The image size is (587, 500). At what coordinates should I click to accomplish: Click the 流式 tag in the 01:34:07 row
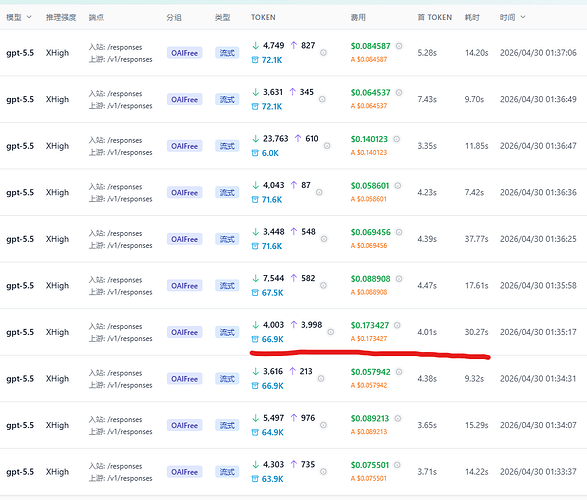(227, 426)
